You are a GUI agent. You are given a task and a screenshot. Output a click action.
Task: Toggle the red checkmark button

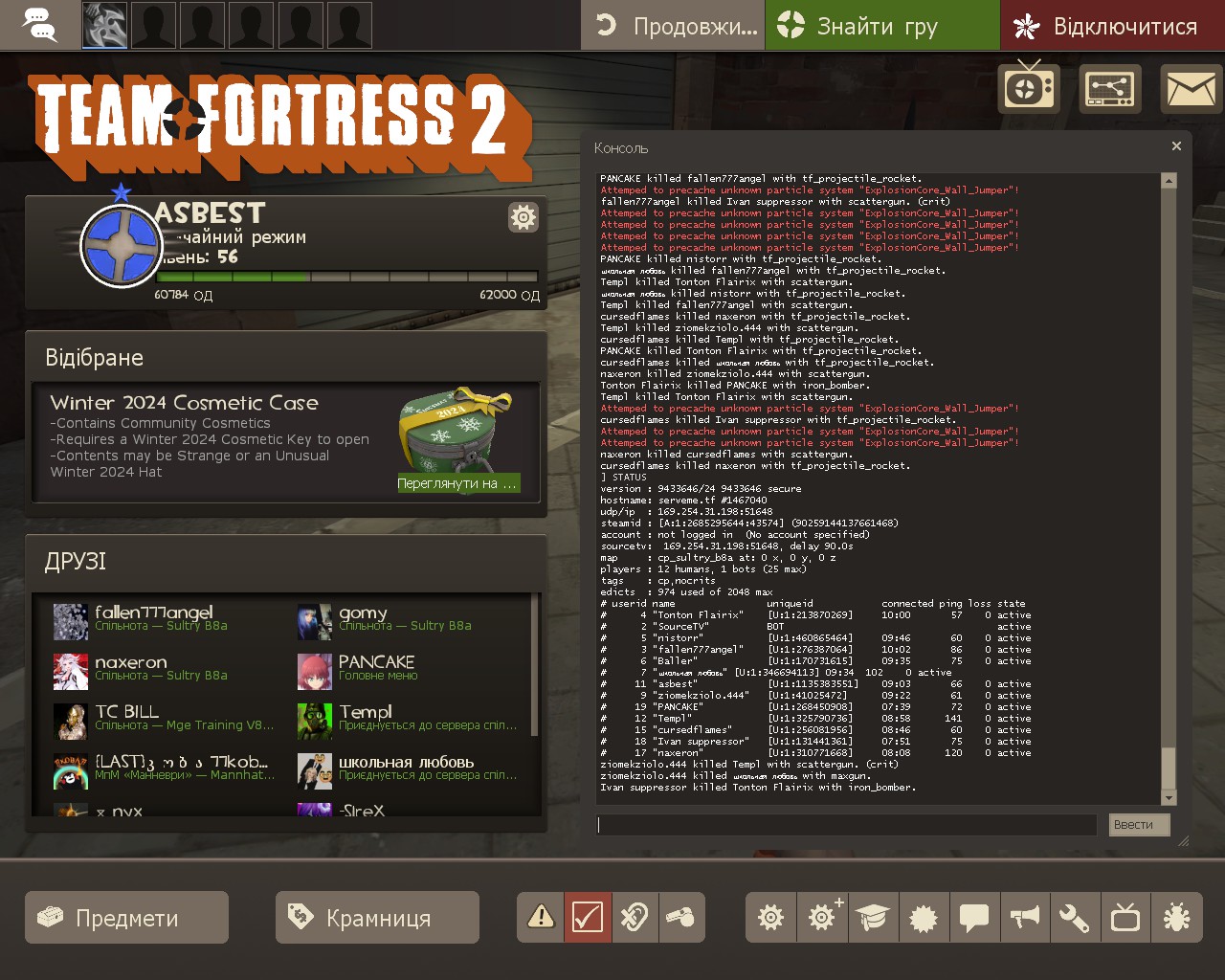point(588,918)
